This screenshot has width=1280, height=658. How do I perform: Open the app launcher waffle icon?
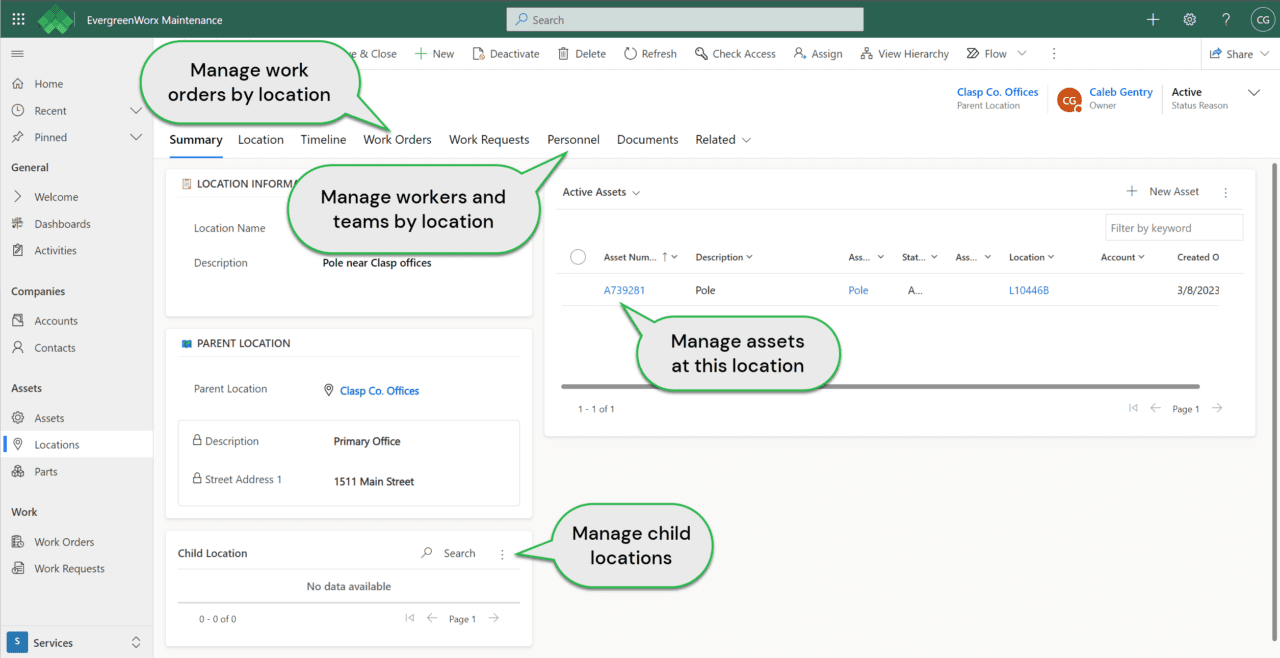(x=19, y=19)
